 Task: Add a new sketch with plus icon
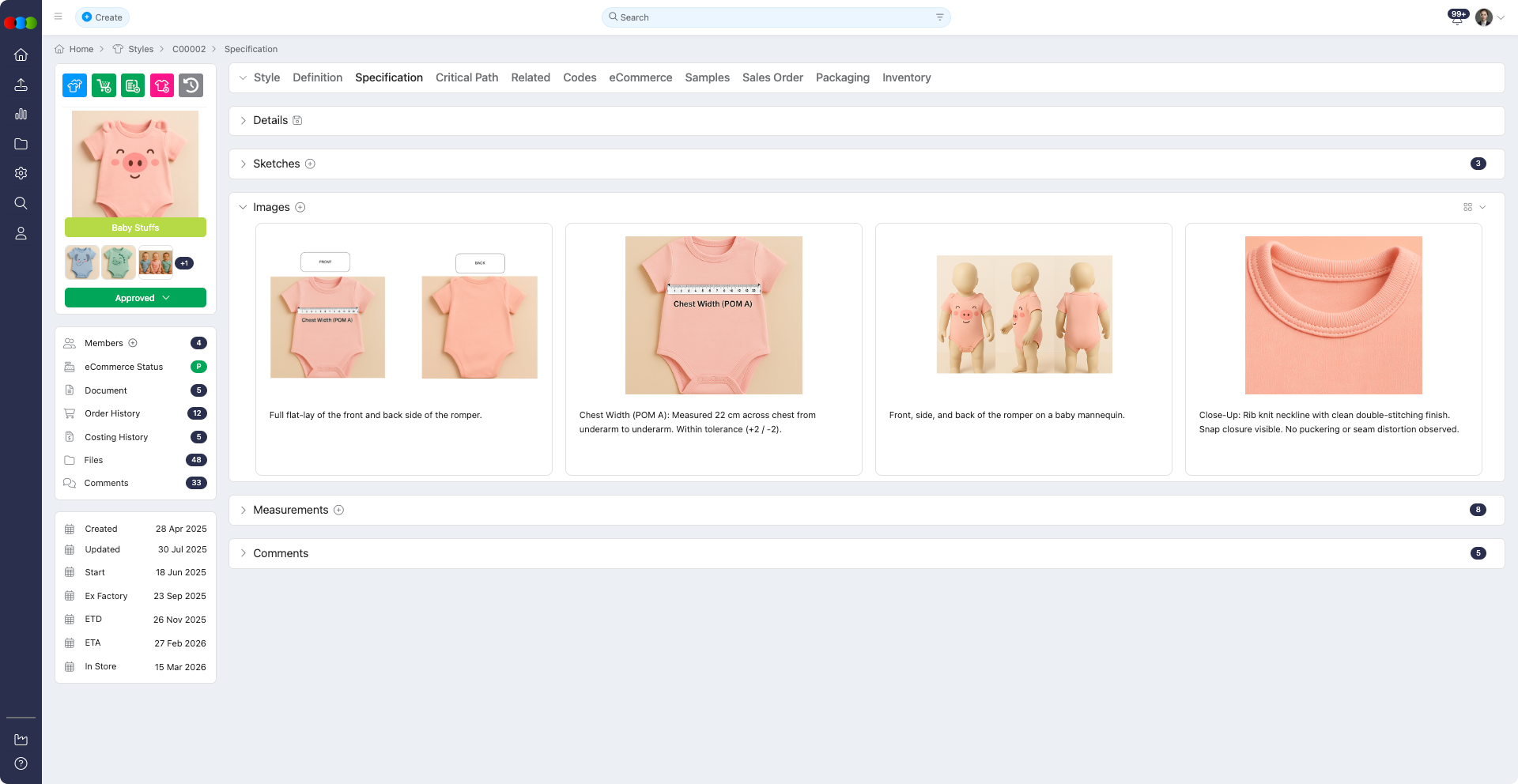click(x=310, y=164)
